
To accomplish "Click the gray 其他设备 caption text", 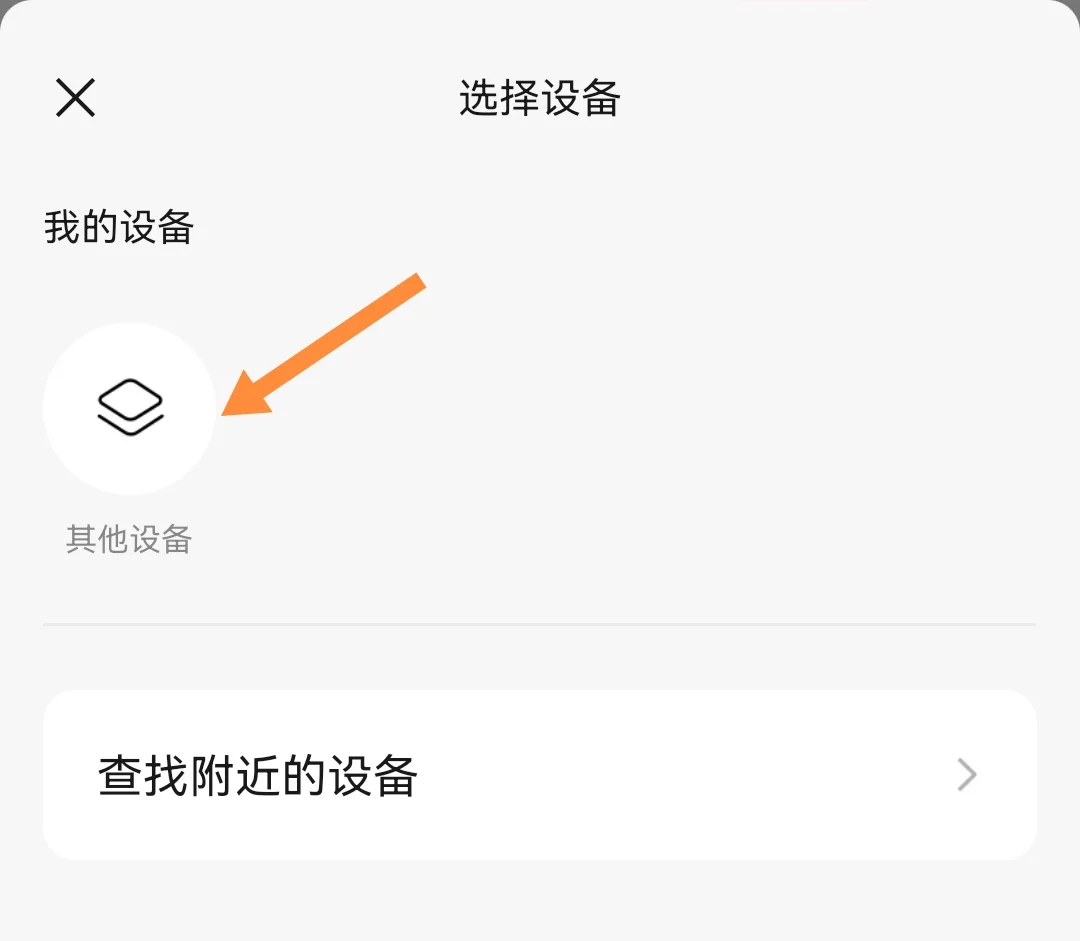I will click(x=129, y=539).
